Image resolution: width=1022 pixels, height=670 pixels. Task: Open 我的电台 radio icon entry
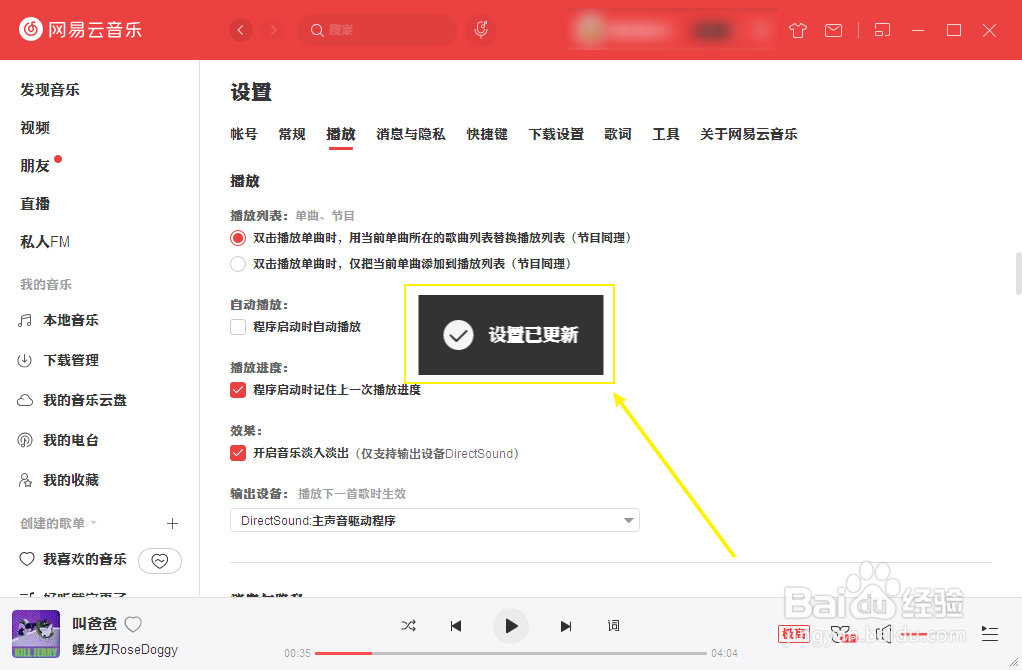(59, 440)
